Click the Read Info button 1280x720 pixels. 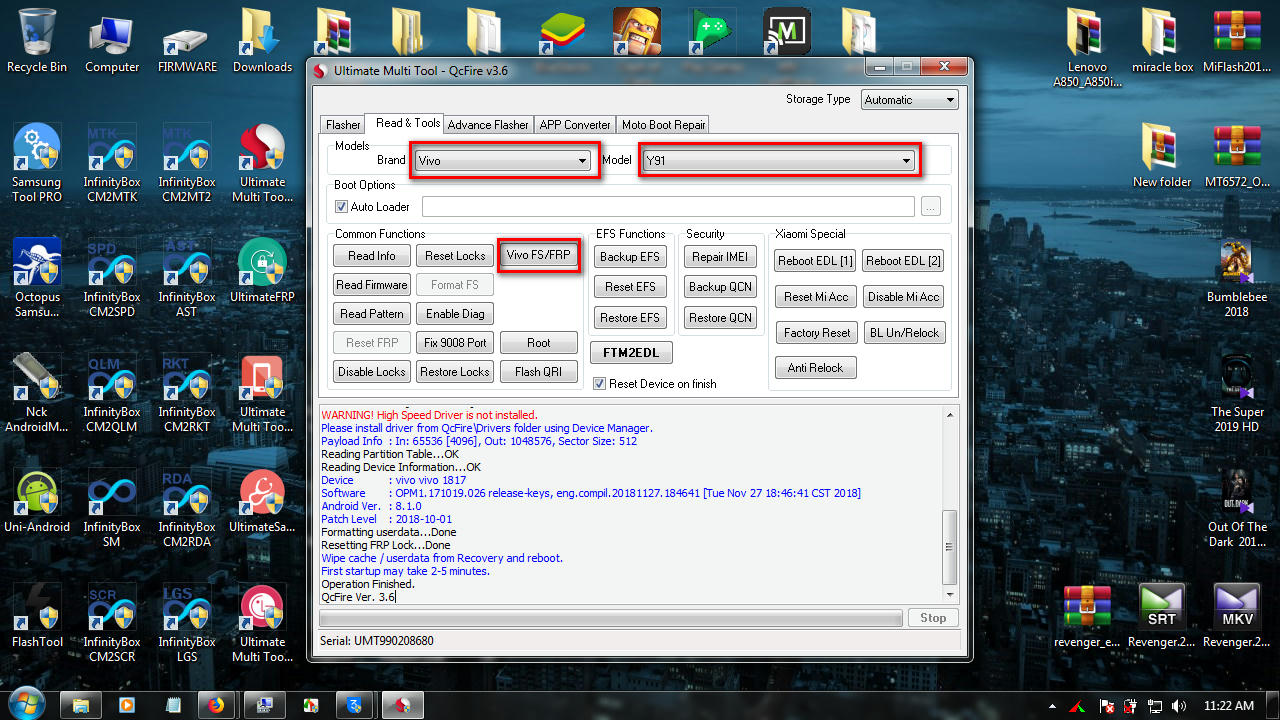[371, 256]
